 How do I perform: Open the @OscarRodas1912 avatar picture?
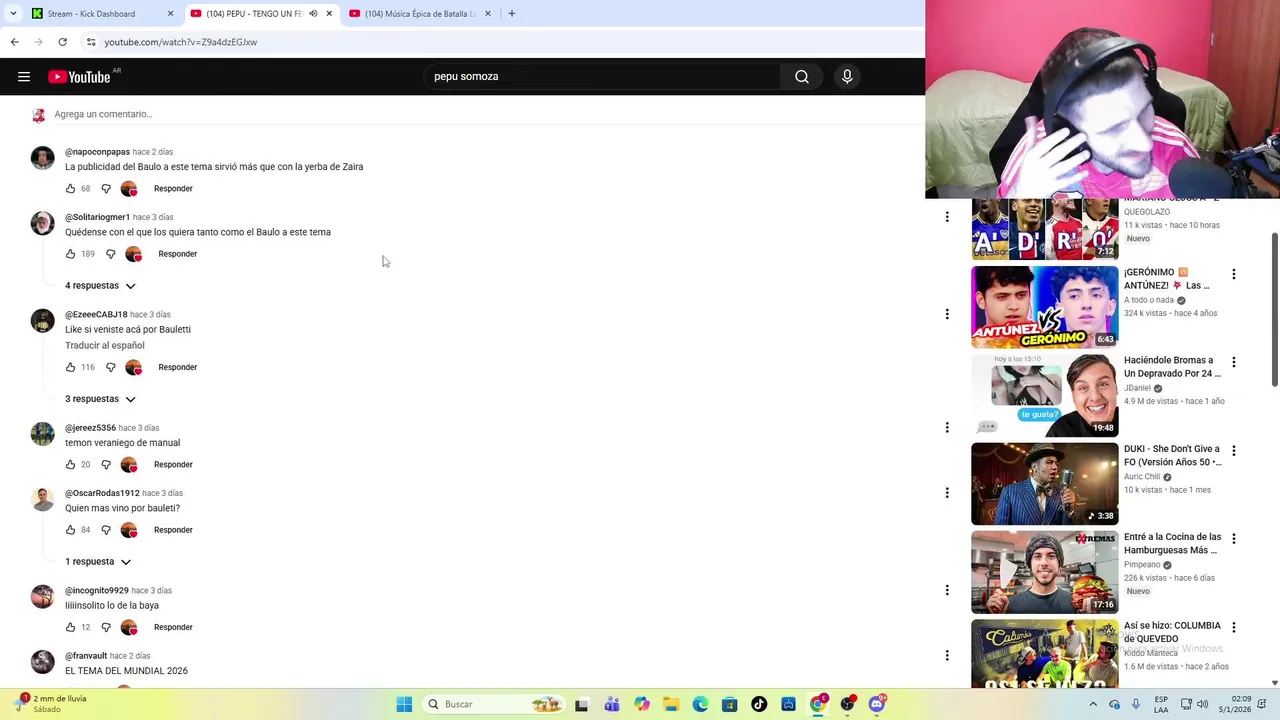coord(42,499)
